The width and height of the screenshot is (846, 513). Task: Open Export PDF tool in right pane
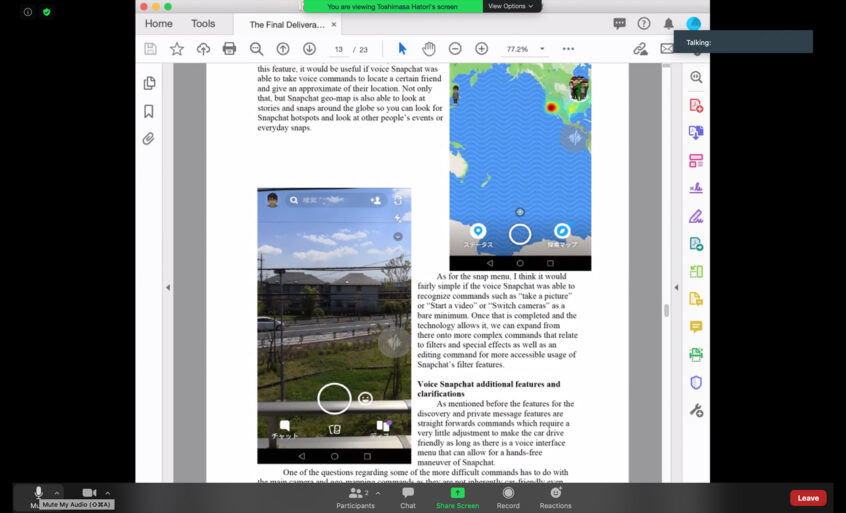point(696,133)
